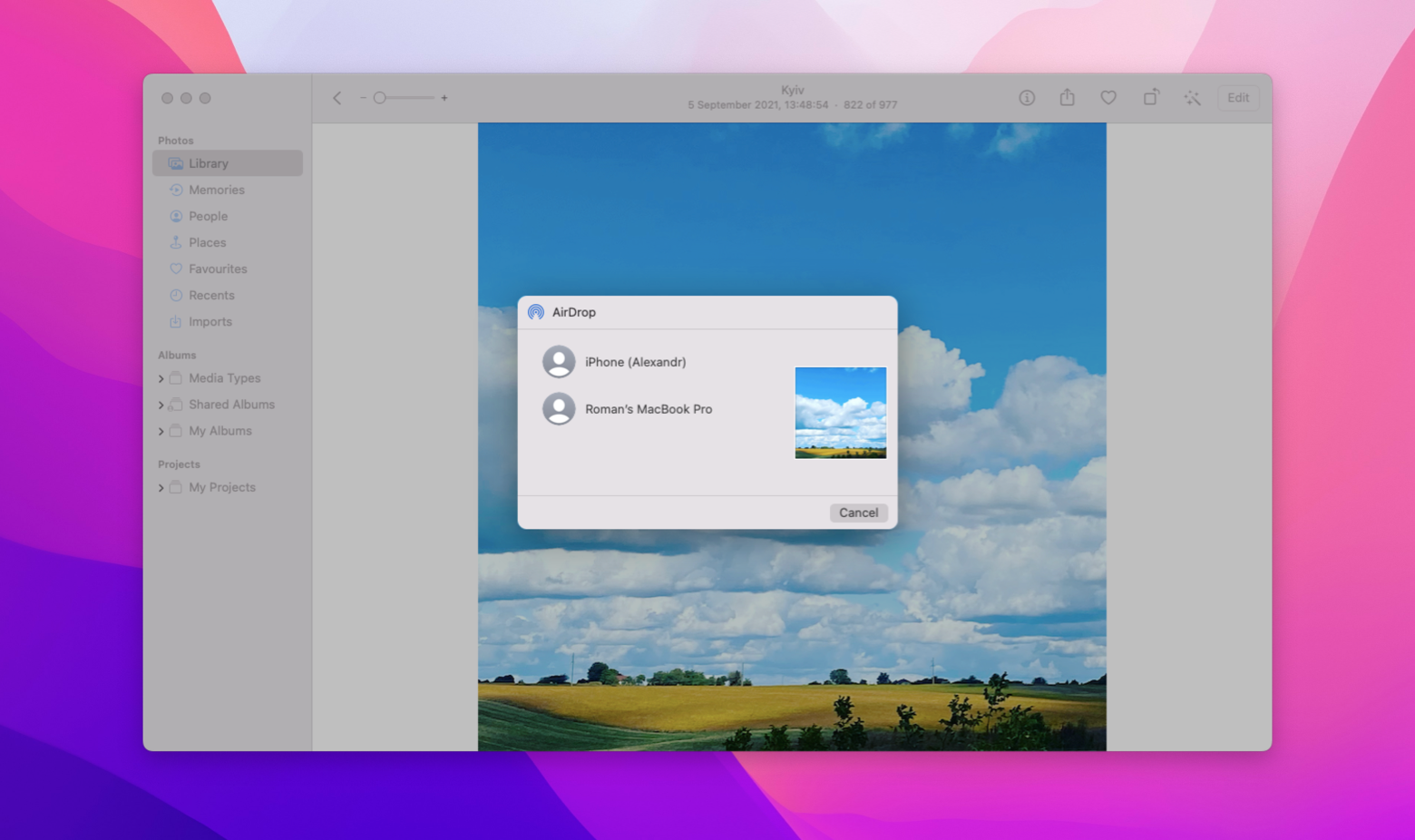
Task: Open Favourites from the sidebar
Action: point(217,269)
